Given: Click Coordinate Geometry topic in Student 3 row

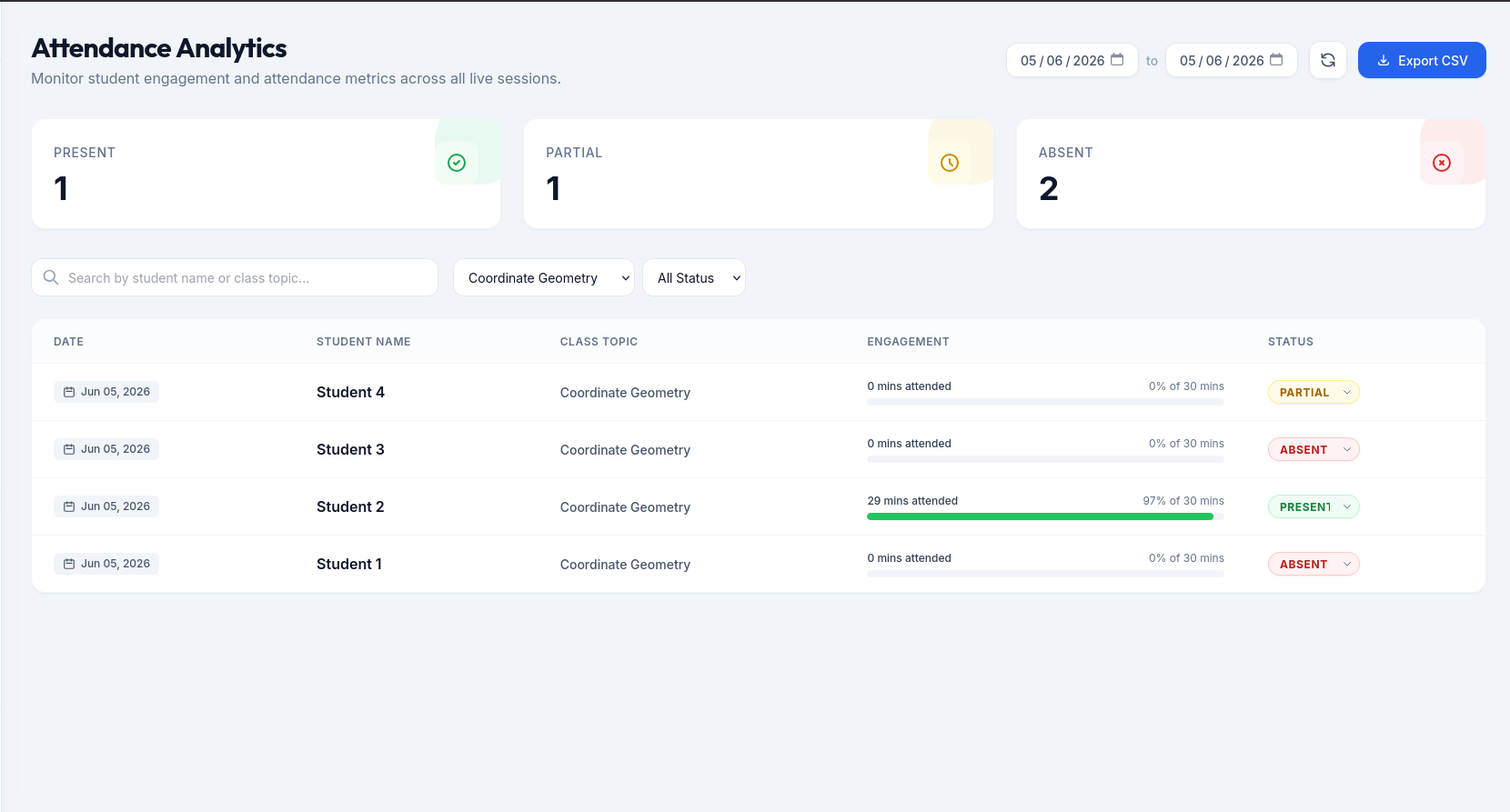Looking at the screenshot, I should point(625,450).
